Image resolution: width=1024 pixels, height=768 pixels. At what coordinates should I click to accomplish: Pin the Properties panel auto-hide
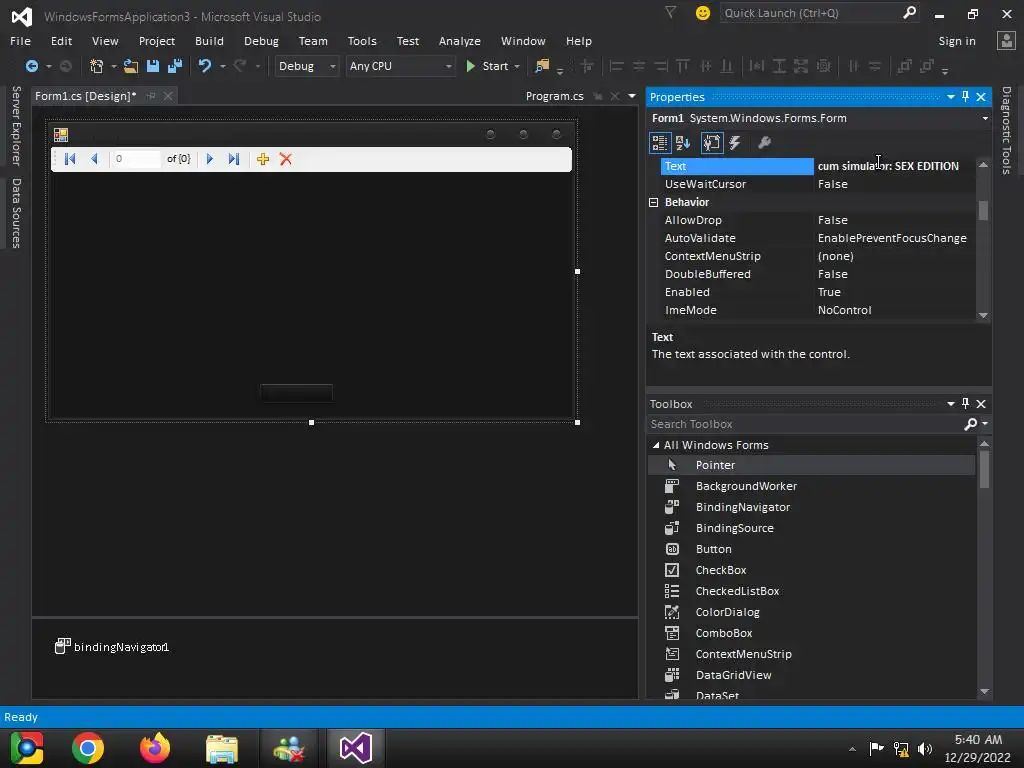click(x=965, y=97)
